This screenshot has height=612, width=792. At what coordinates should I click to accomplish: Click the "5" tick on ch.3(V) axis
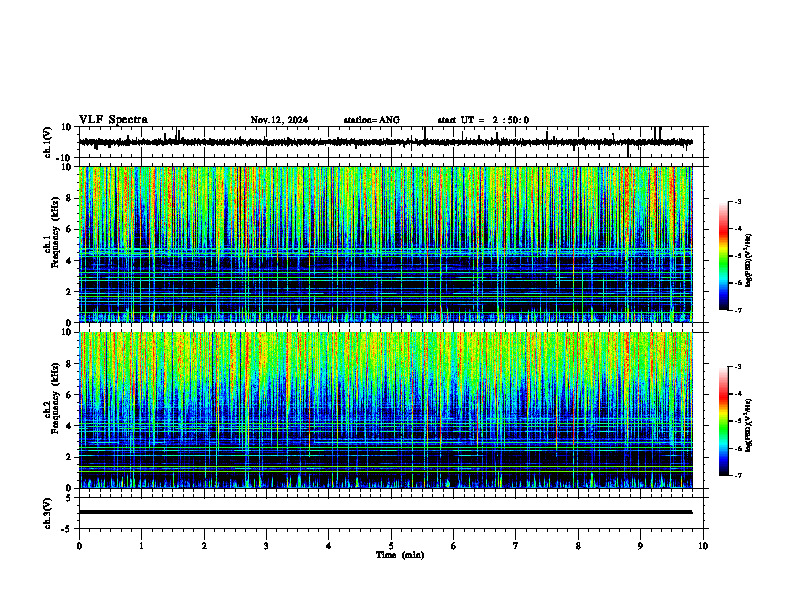pos(69,498)
